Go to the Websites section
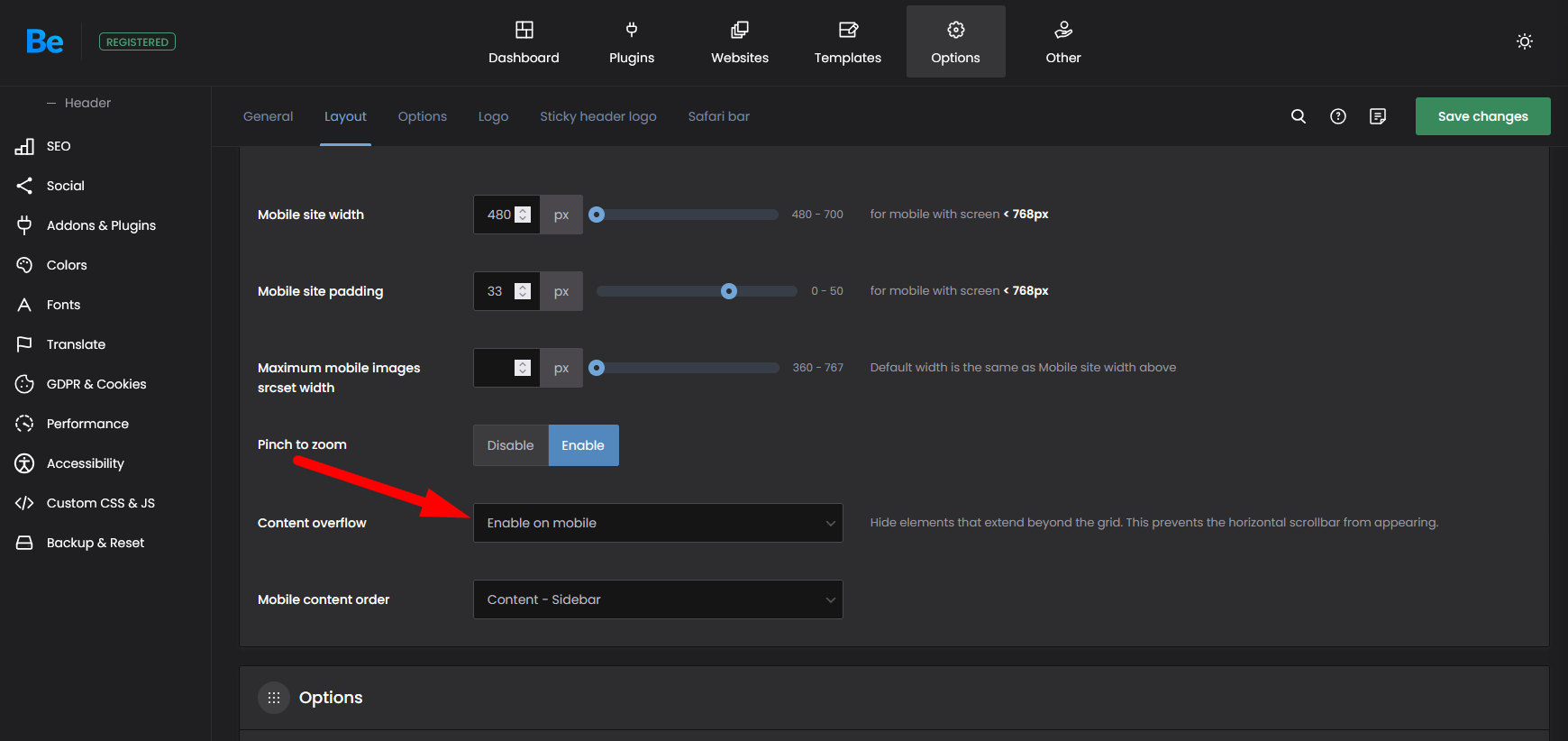 740,41
